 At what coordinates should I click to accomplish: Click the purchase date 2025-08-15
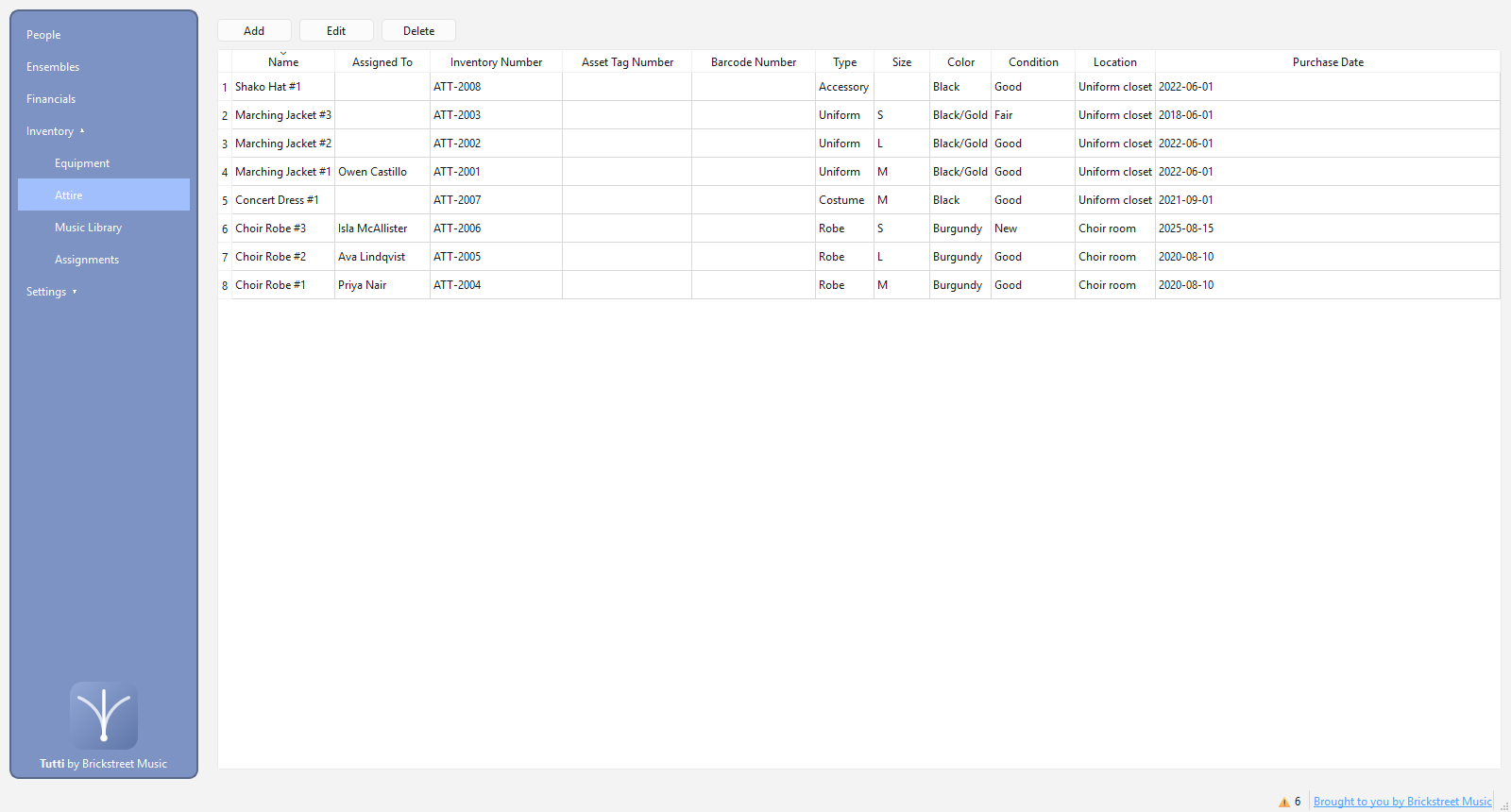[x=1328, y=228]
